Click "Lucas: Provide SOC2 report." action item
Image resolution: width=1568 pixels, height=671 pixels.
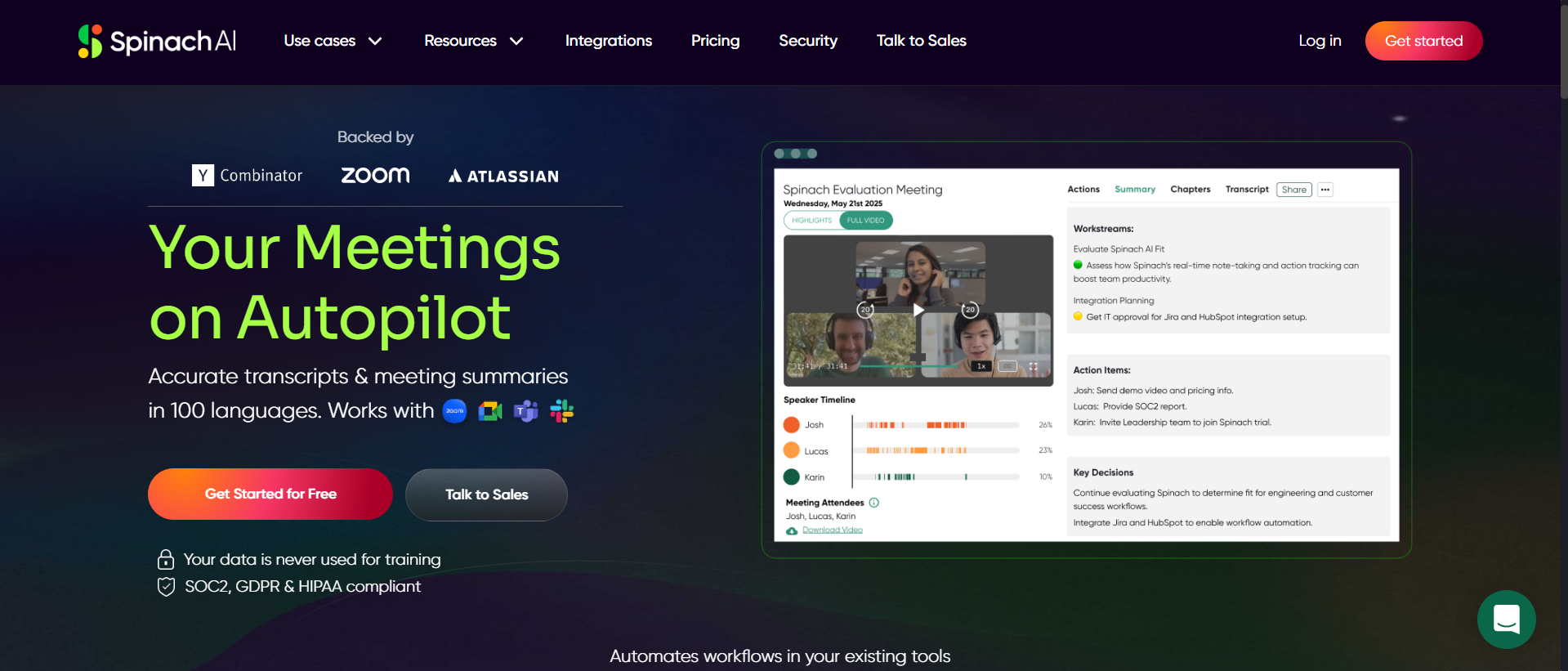[1130, 406]
